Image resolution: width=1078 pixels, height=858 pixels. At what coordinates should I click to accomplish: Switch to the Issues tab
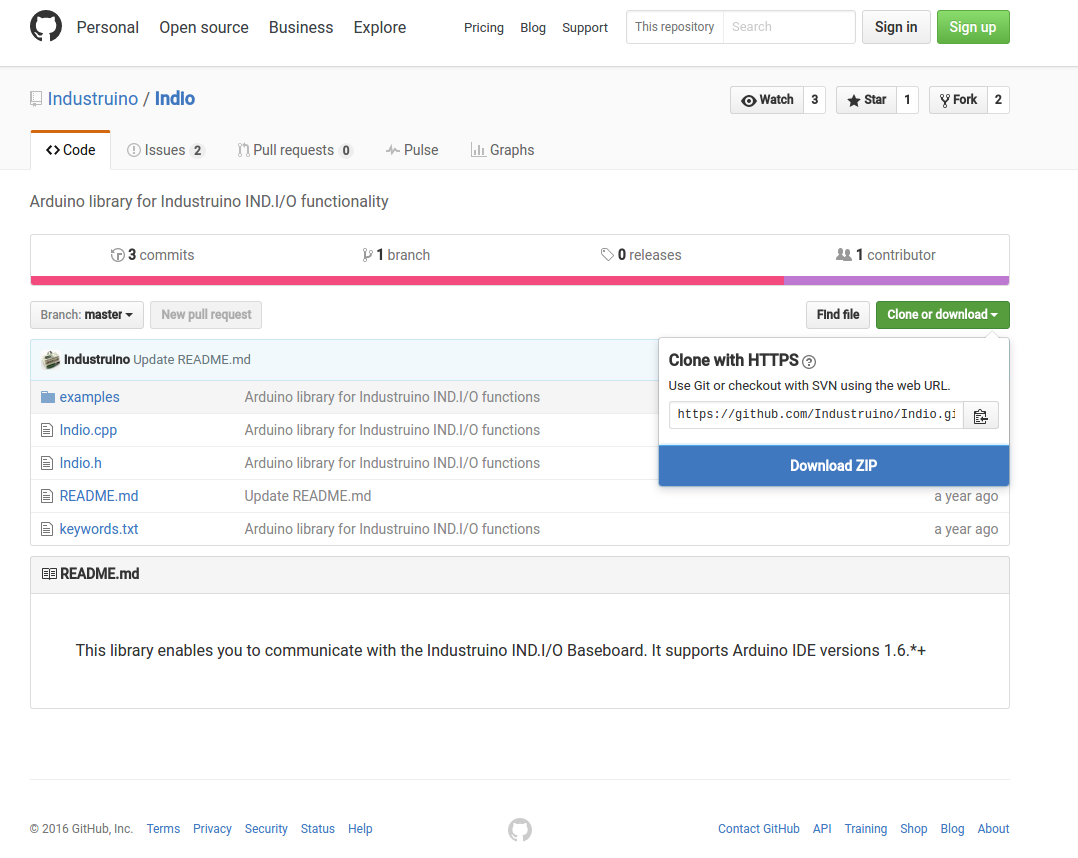(165, 150)
